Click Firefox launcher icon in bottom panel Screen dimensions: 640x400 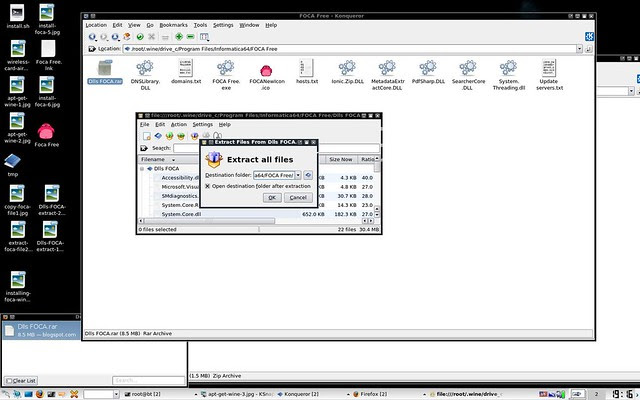click(40, 394)
